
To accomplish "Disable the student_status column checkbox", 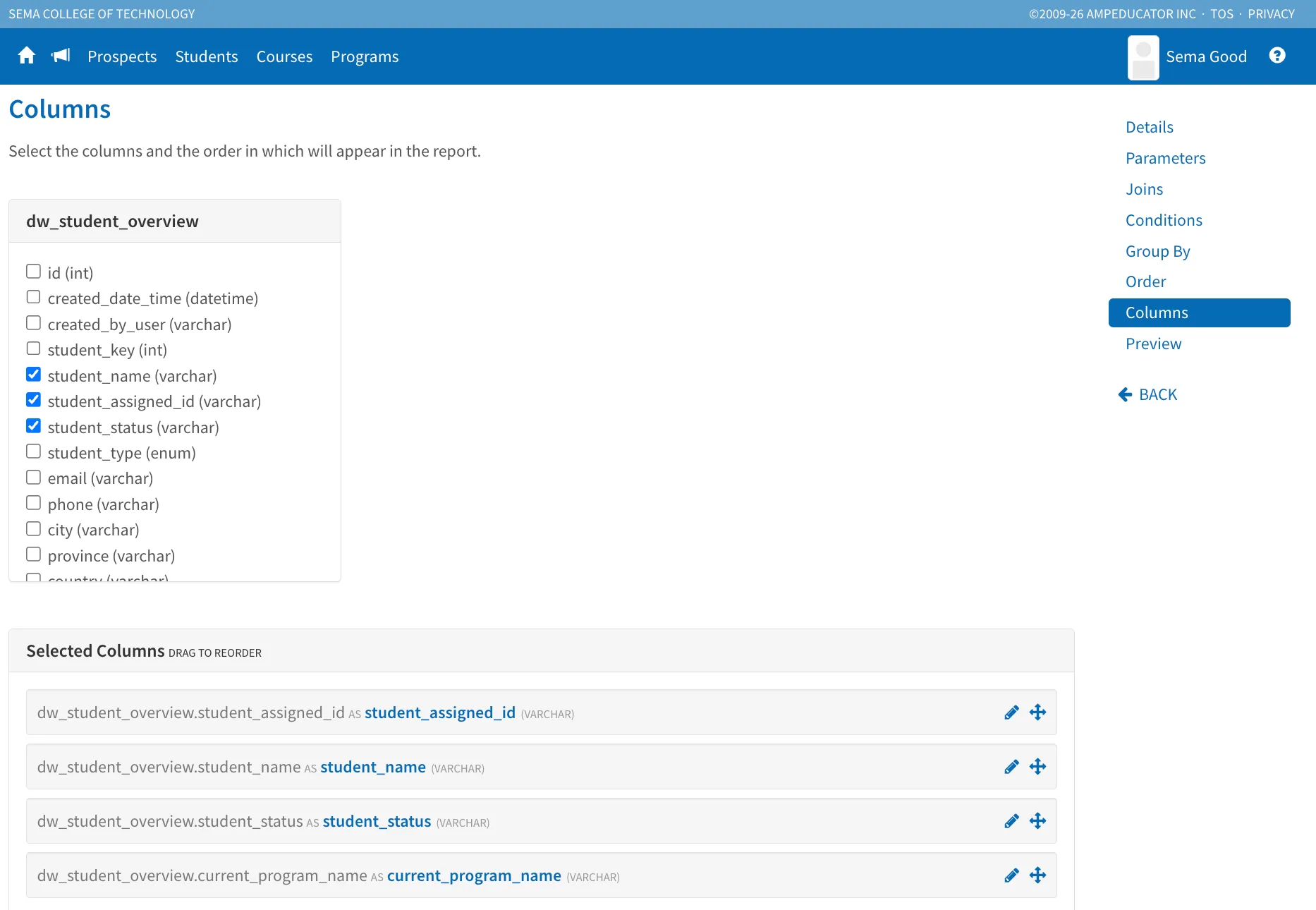I will [x=33, y=426].
